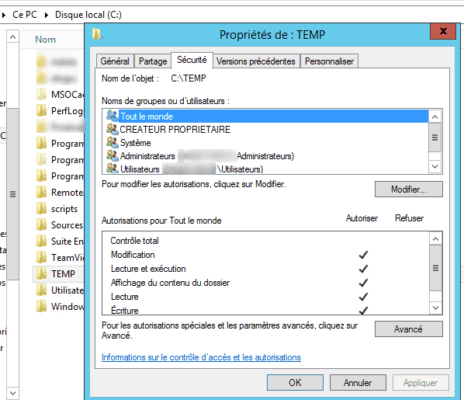Click down arrow of permissions list scrollbar

click(436, 308)
